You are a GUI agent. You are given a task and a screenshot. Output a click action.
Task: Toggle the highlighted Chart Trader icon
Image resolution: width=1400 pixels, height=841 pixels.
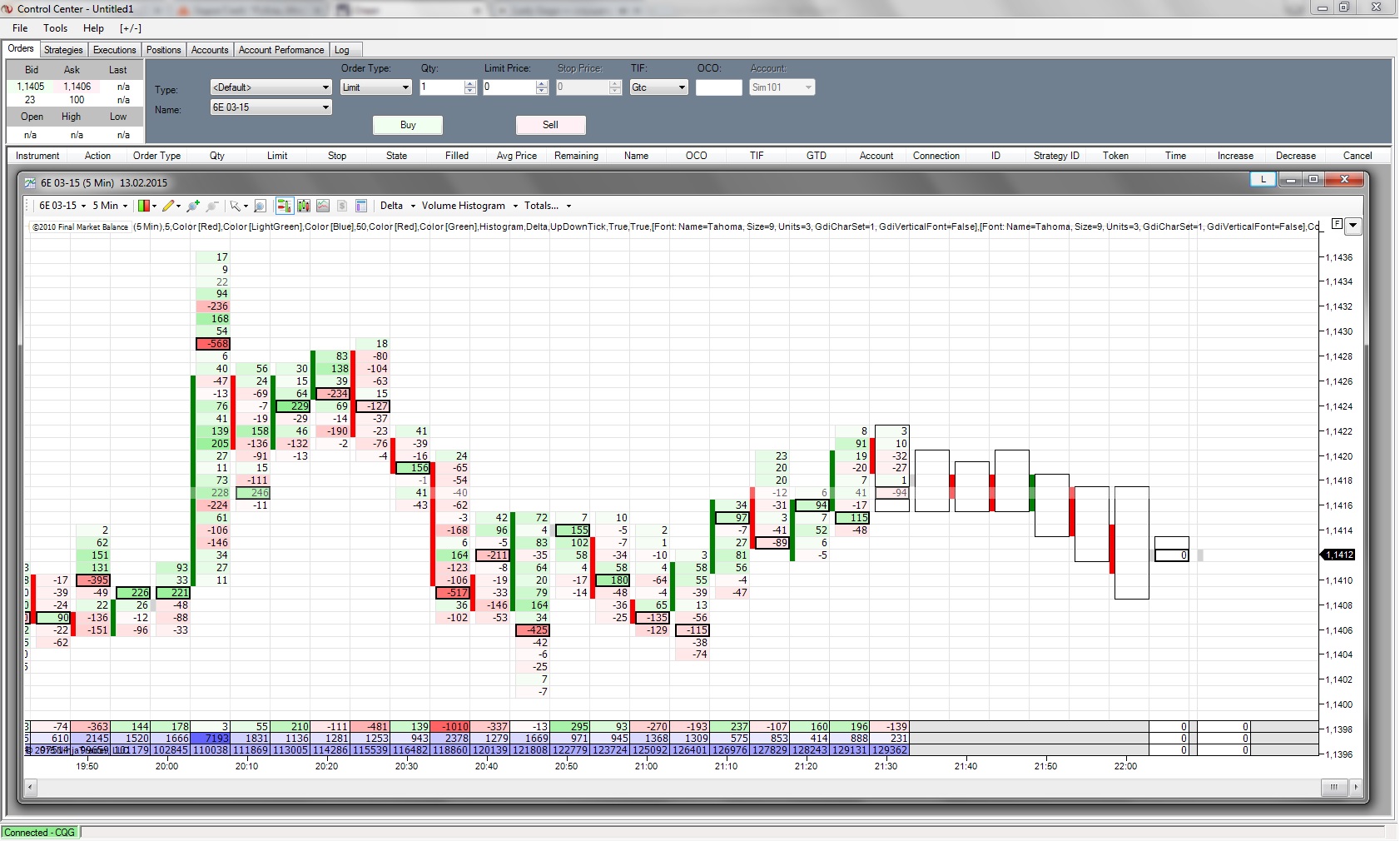[x=284, y=206]
